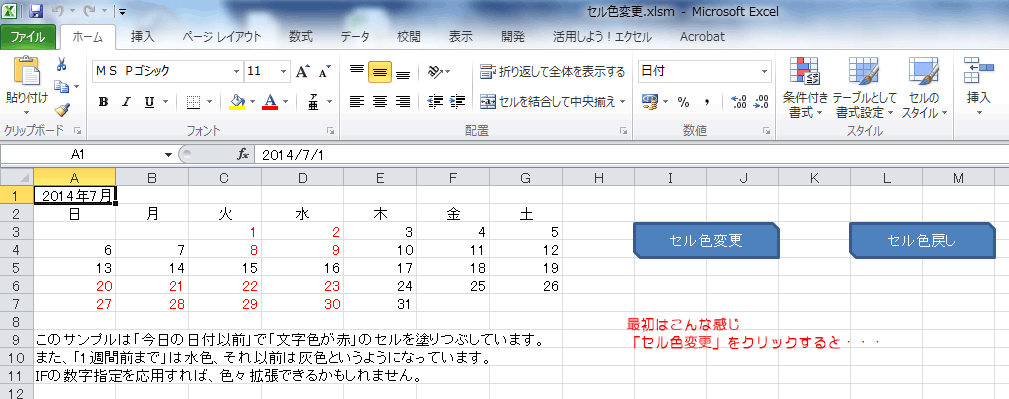This screenshot has width=1009, height=399.
Task: Click the Paste clipboard icon
Action: point(26,71)
